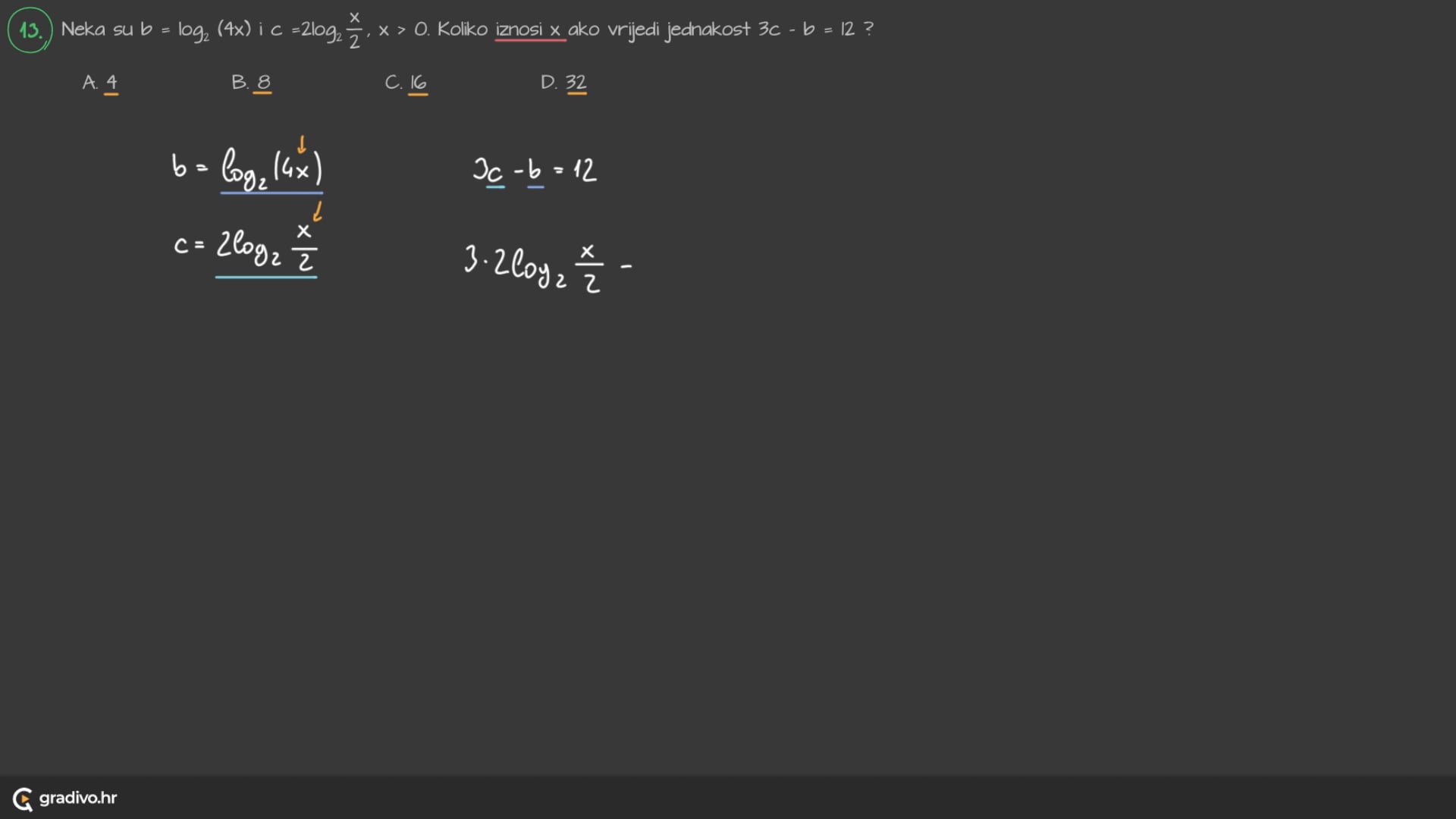Choose answer option D. 32
The height and width of the screenshot is (819, 1456).
(564, 83)
